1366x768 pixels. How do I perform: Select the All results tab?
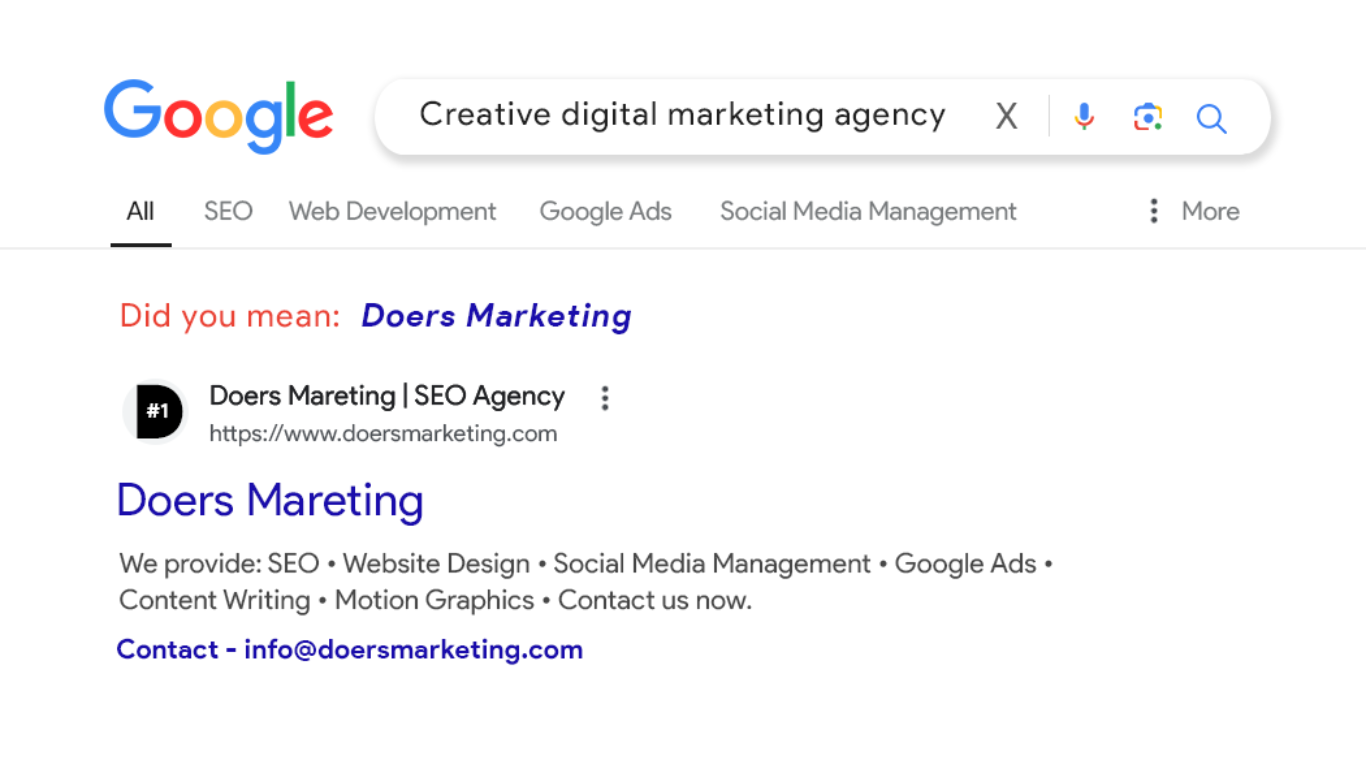tap(140, 211)
